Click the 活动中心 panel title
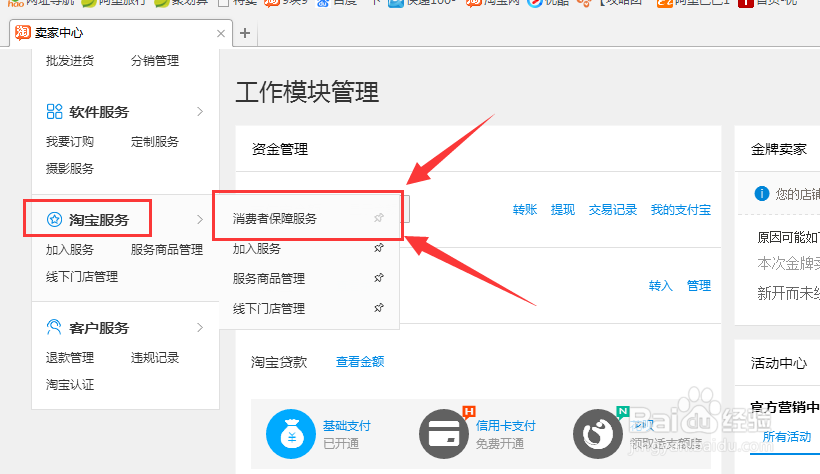The width and height of the screenshot is (820, 474). [x=779, y=363]
